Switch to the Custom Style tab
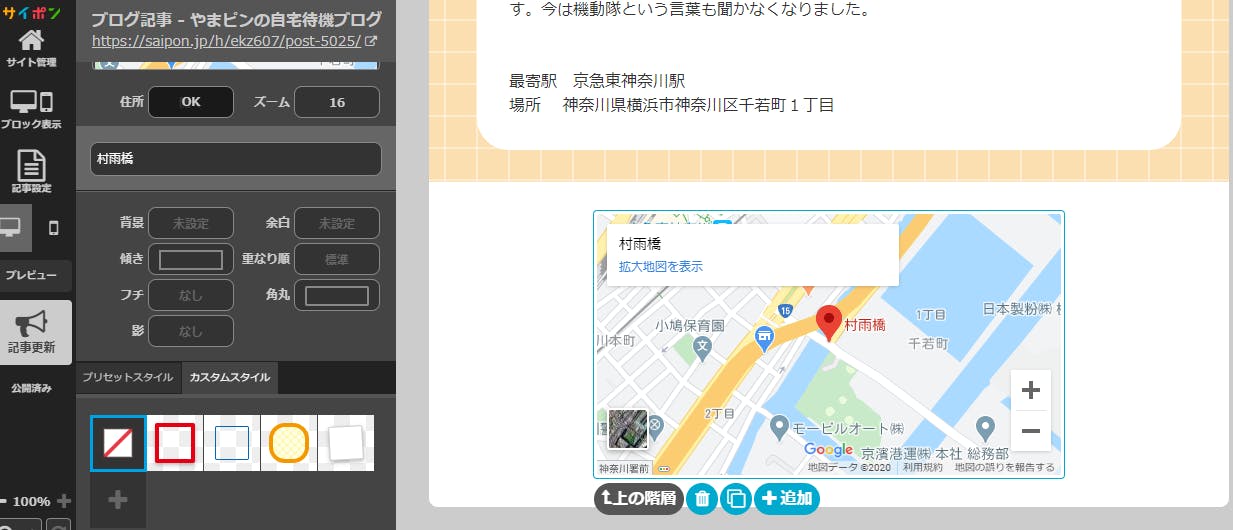The width and height of the screenshot is (1233, 530). pyautogui.click(x=230, y=378)
